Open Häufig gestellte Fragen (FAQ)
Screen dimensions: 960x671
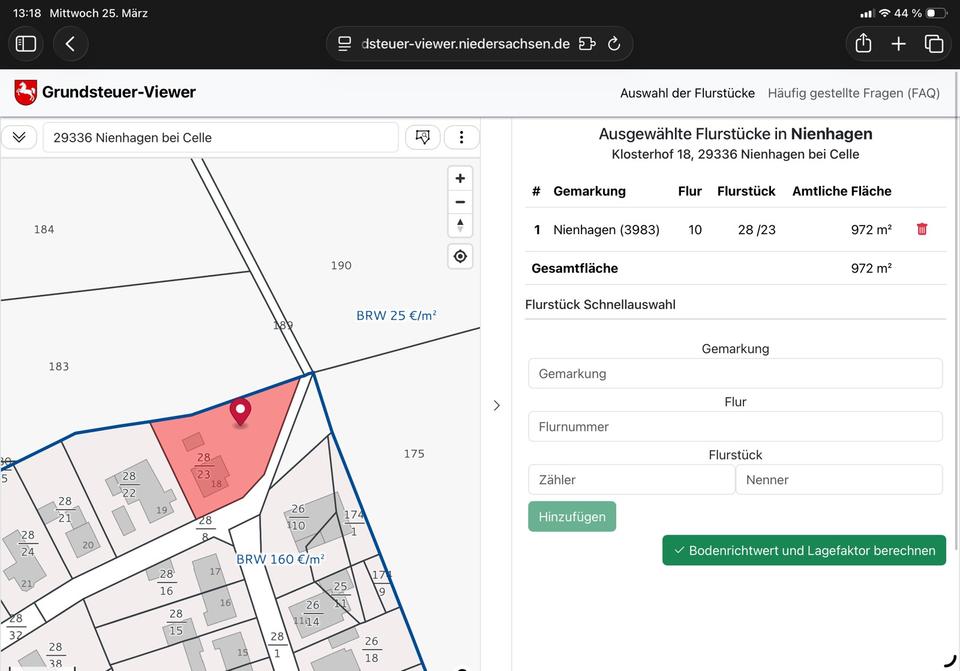point(853,93)
